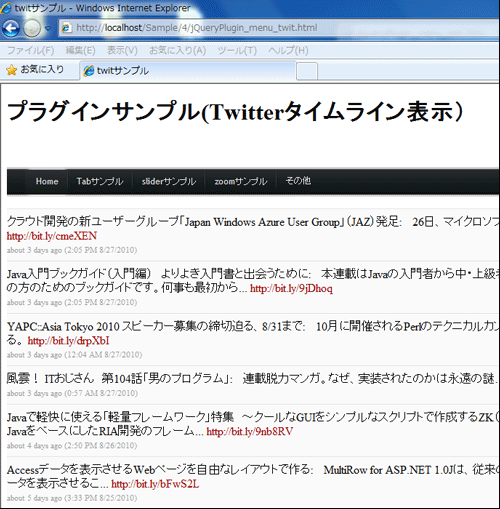The image size is (500, 509).
Task: Open a new blank tab
Action: coord(307,71)
